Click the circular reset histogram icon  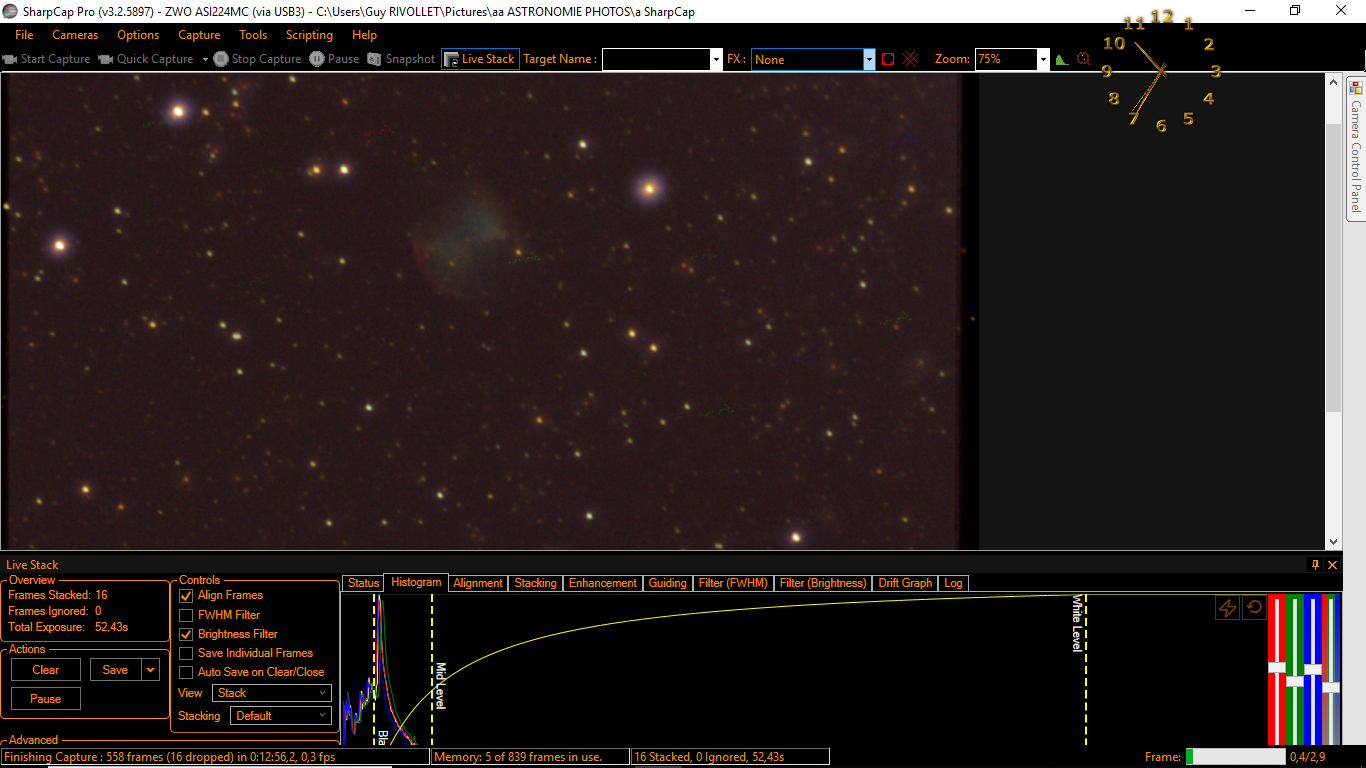(1254, 607)
